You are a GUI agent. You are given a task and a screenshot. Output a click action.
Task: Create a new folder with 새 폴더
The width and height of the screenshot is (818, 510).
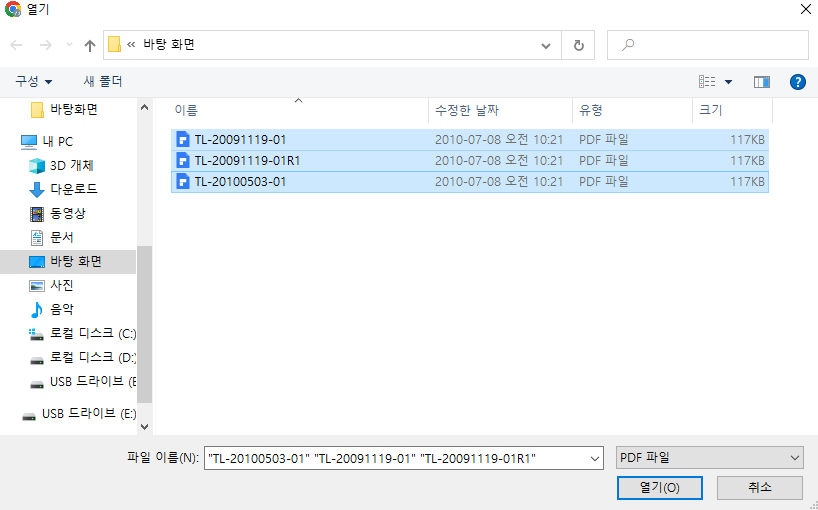103,81
